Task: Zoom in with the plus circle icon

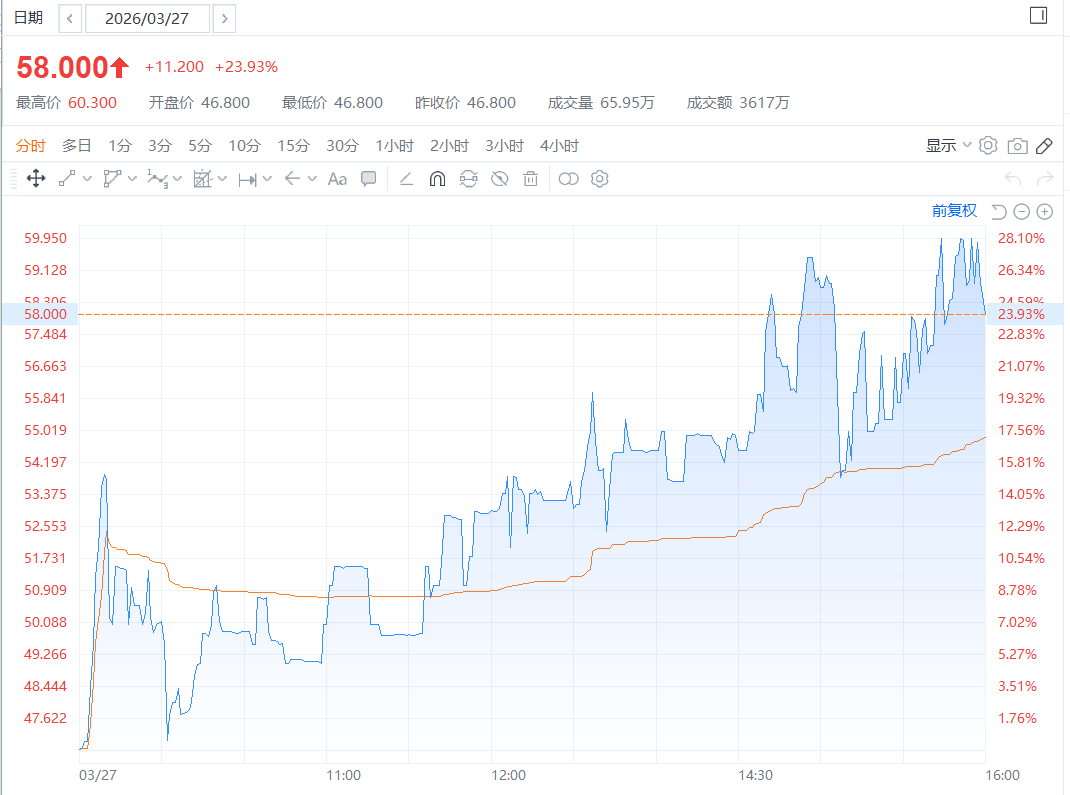Action: point(1045,211)
